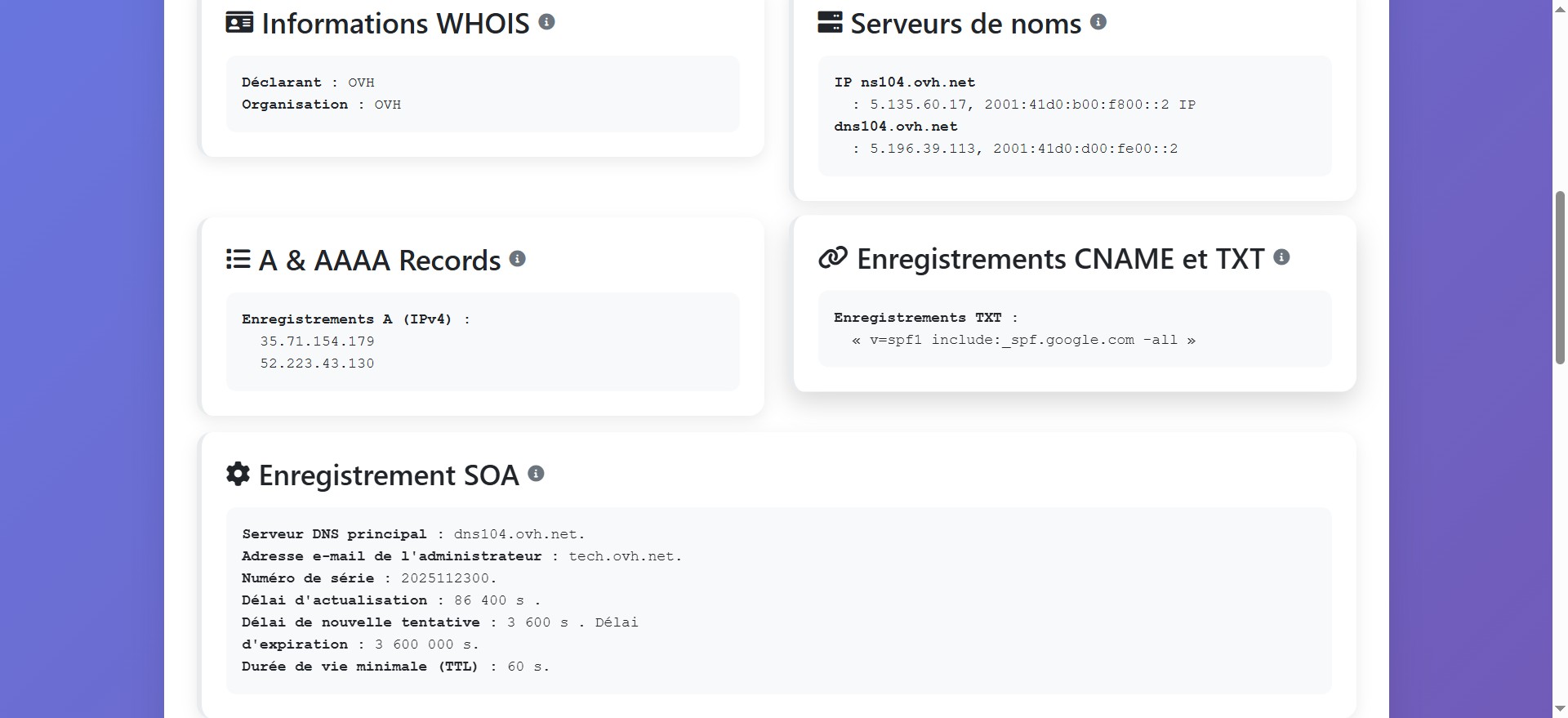The width and height of the screenshot is (1568, 718).
Task: Click the list icon next to A & AAAA Records
Action: pyautogui.click(x=238, y=259)
